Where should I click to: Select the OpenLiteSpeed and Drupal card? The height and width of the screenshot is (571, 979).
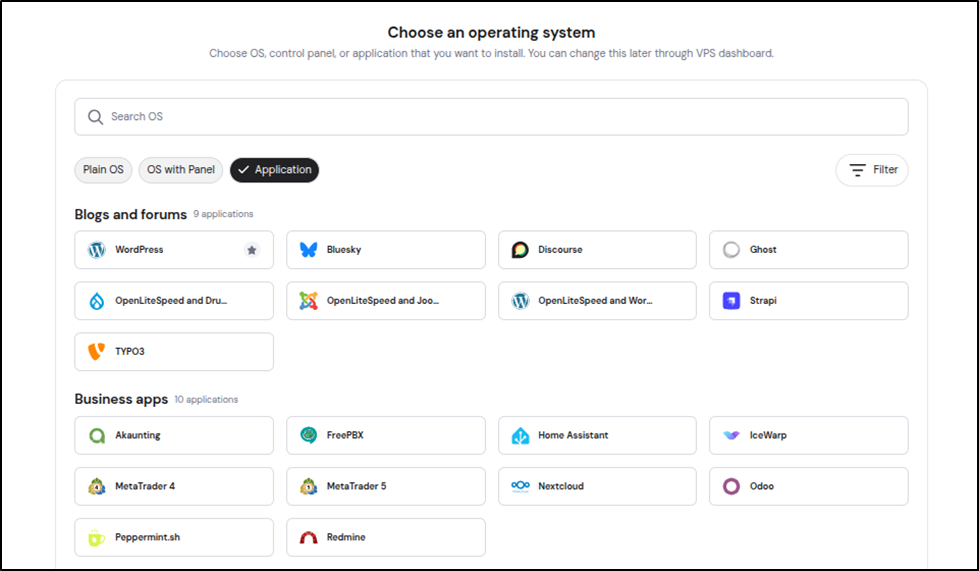click(x=174, y=301)
